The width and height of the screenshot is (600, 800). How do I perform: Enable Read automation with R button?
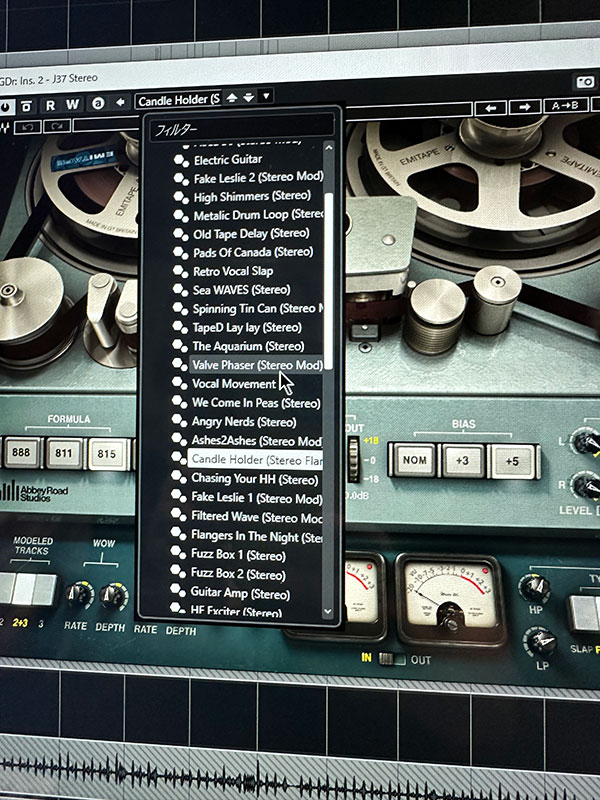tap(50, 106)
